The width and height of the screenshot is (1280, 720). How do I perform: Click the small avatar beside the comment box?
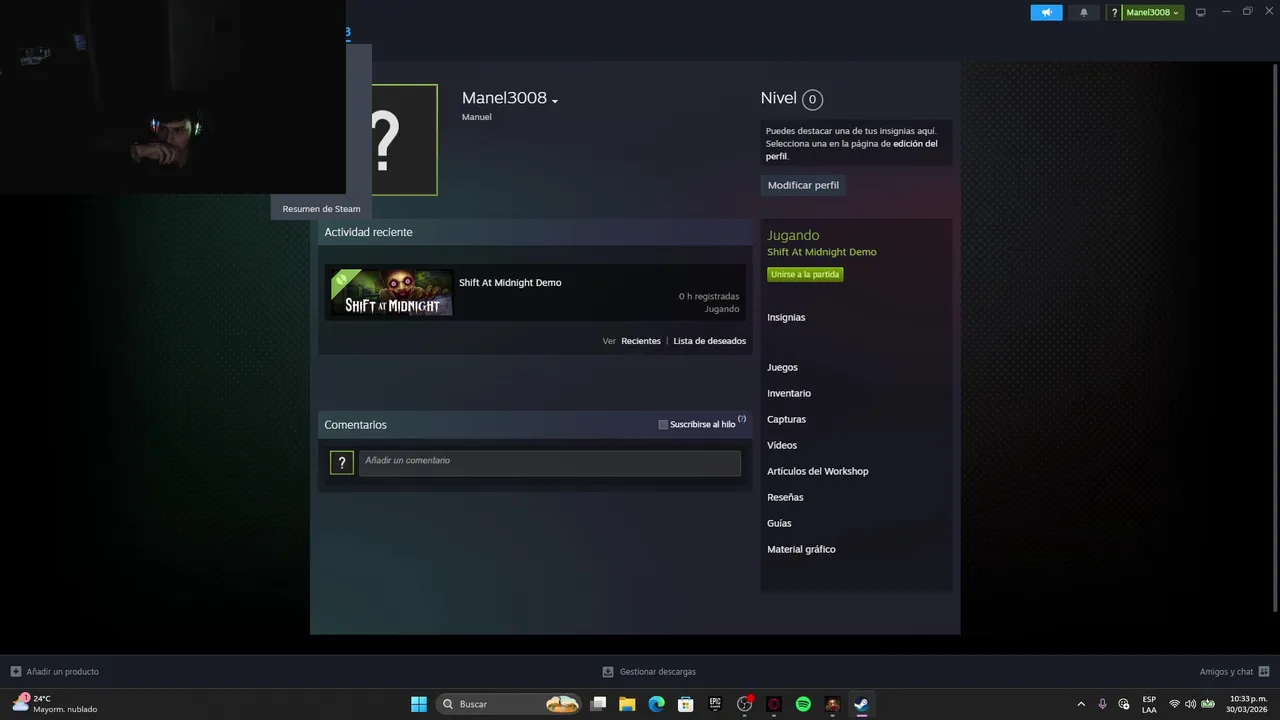click(x=342, y=462)
